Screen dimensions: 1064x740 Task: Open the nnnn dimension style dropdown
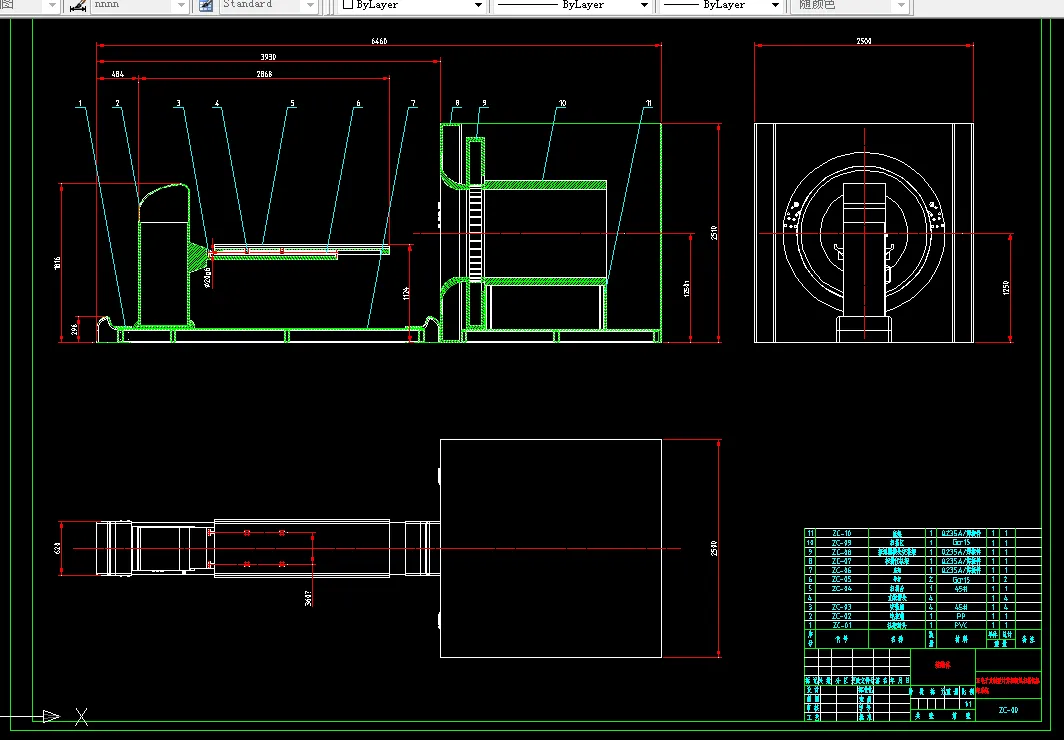[x=180, y=6]
